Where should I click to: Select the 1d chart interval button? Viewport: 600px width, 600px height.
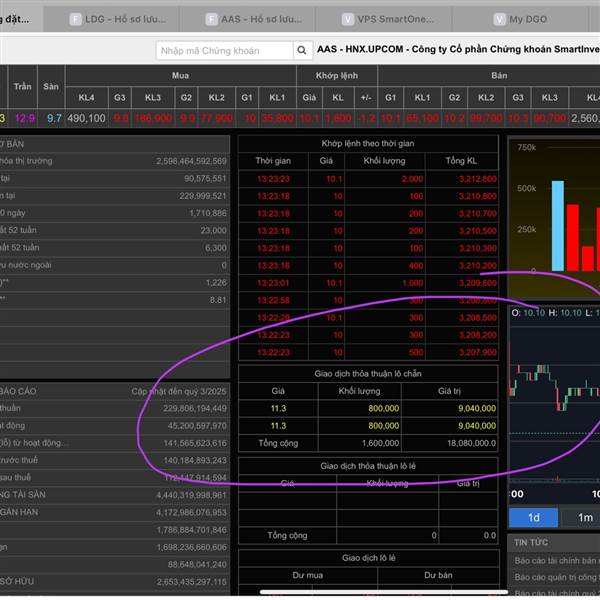click(x=533, y=517)
